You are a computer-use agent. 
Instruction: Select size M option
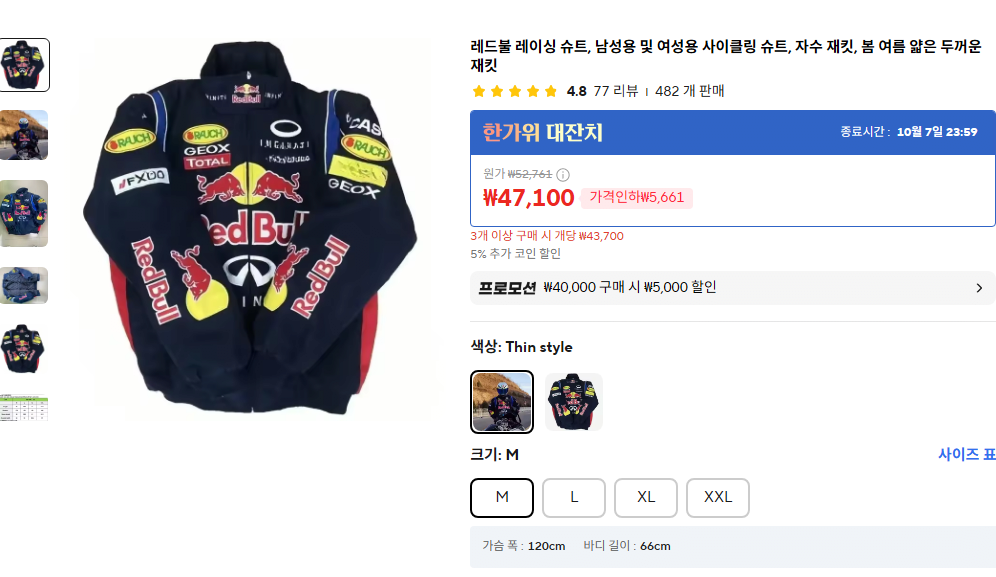(502, 498)
